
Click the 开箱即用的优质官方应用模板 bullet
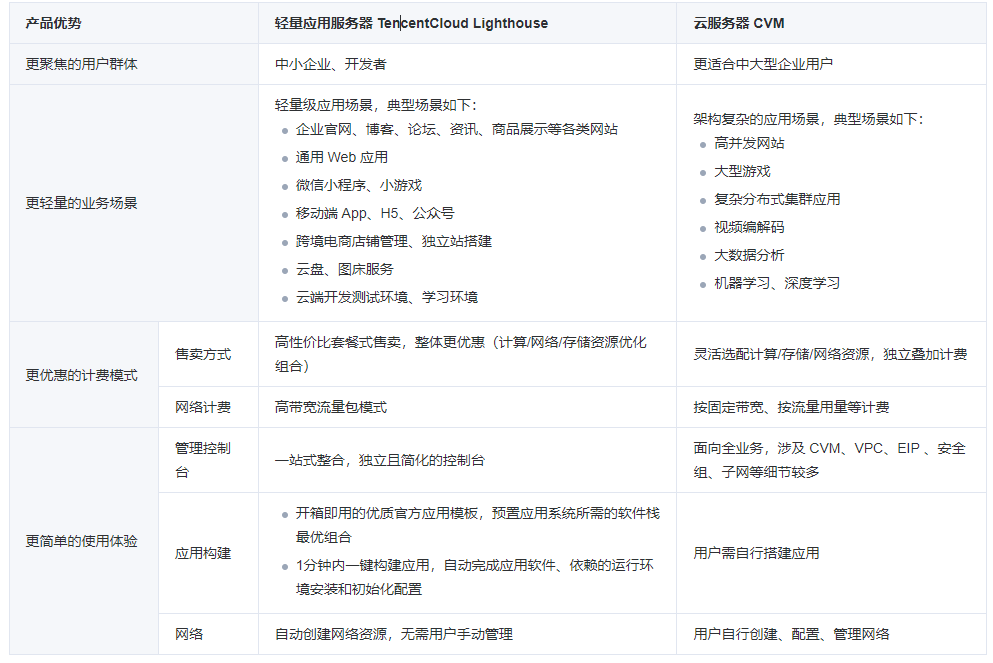tap(478, 525)
